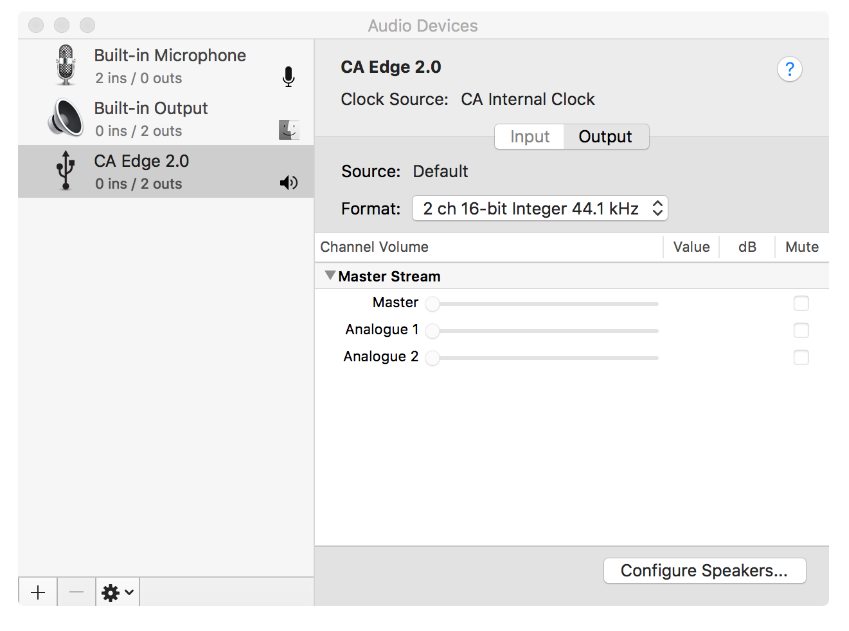Click the Source Default value
This screenshot has width=849, height=631.
tap(440, 171)
